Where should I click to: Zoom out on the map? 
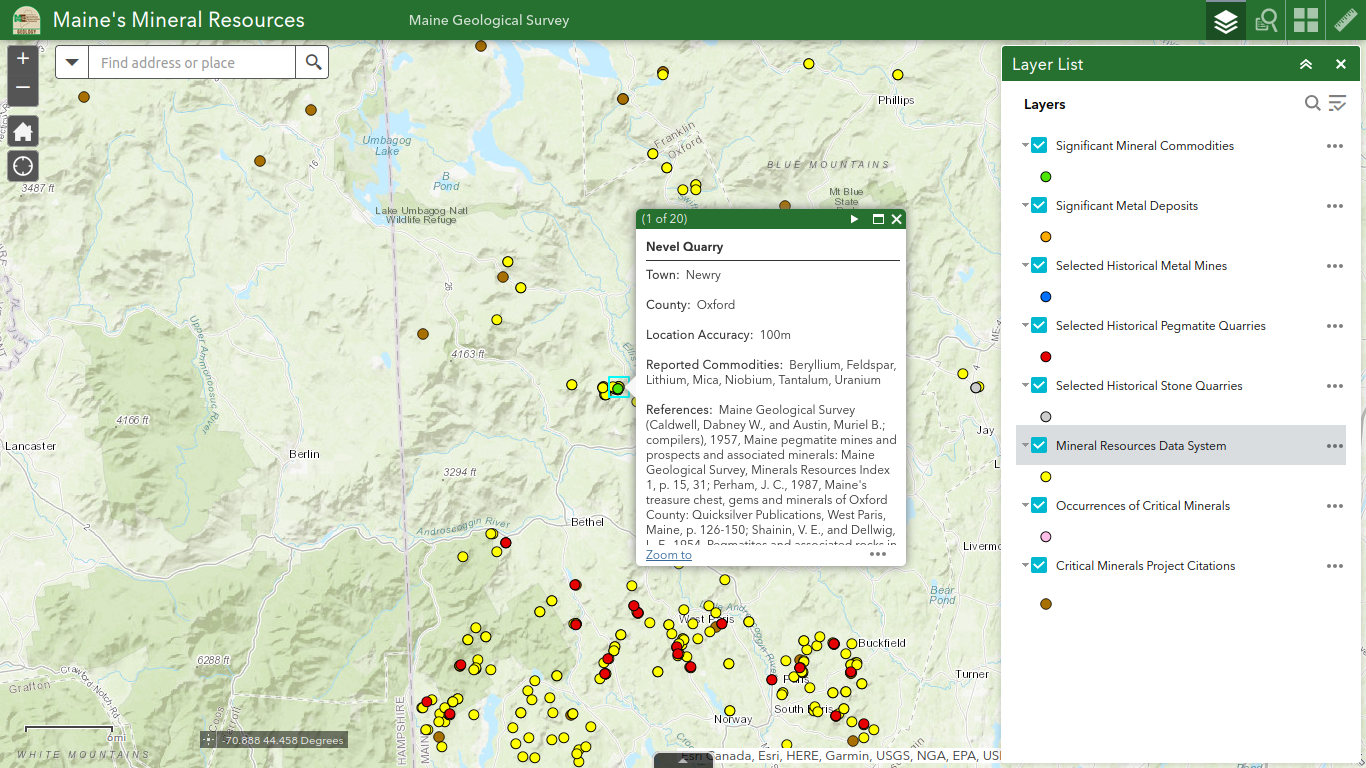pyautogui.click(x=23, y=90)
